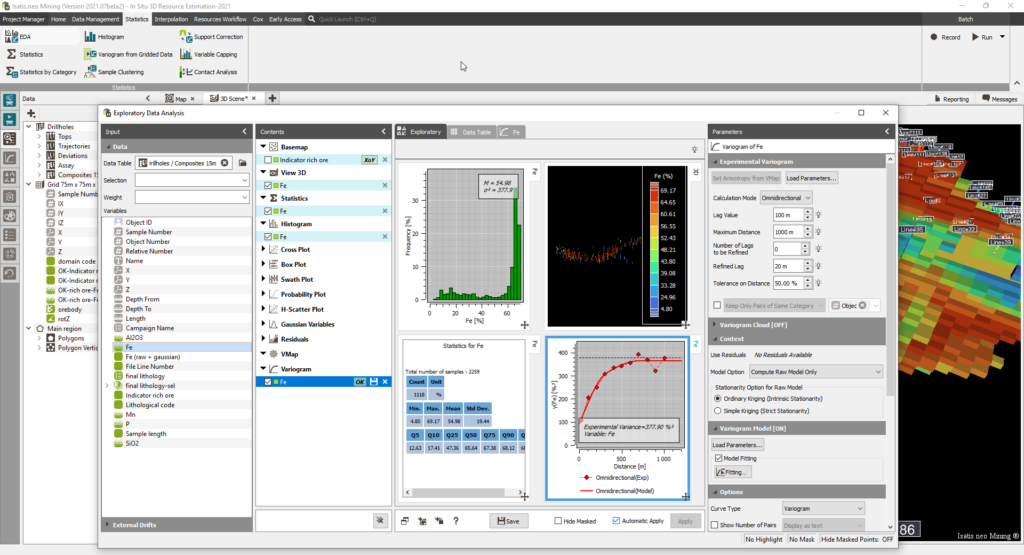Toggle Fe checkbox under View 3D
This screenshot has height=555, width=1024.
(x=268, y=185)
